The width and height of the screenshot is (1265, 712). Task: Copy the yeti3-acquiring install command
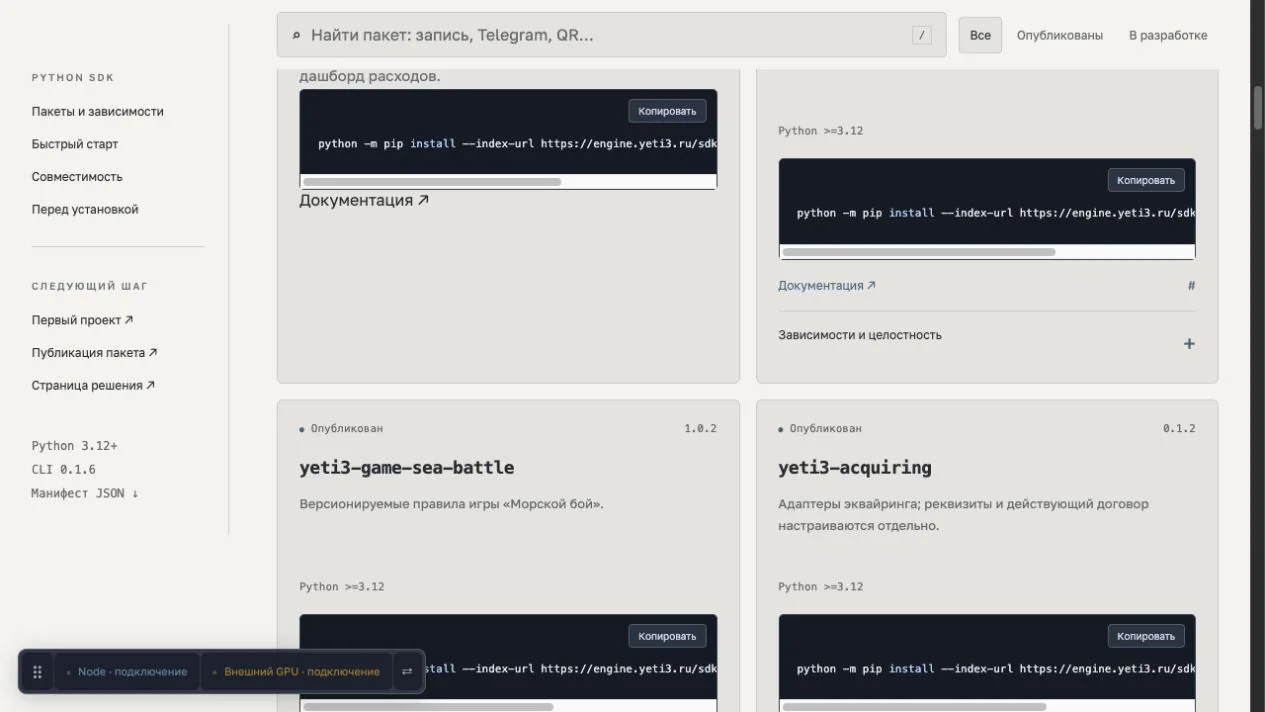(x=1146, y=636)
